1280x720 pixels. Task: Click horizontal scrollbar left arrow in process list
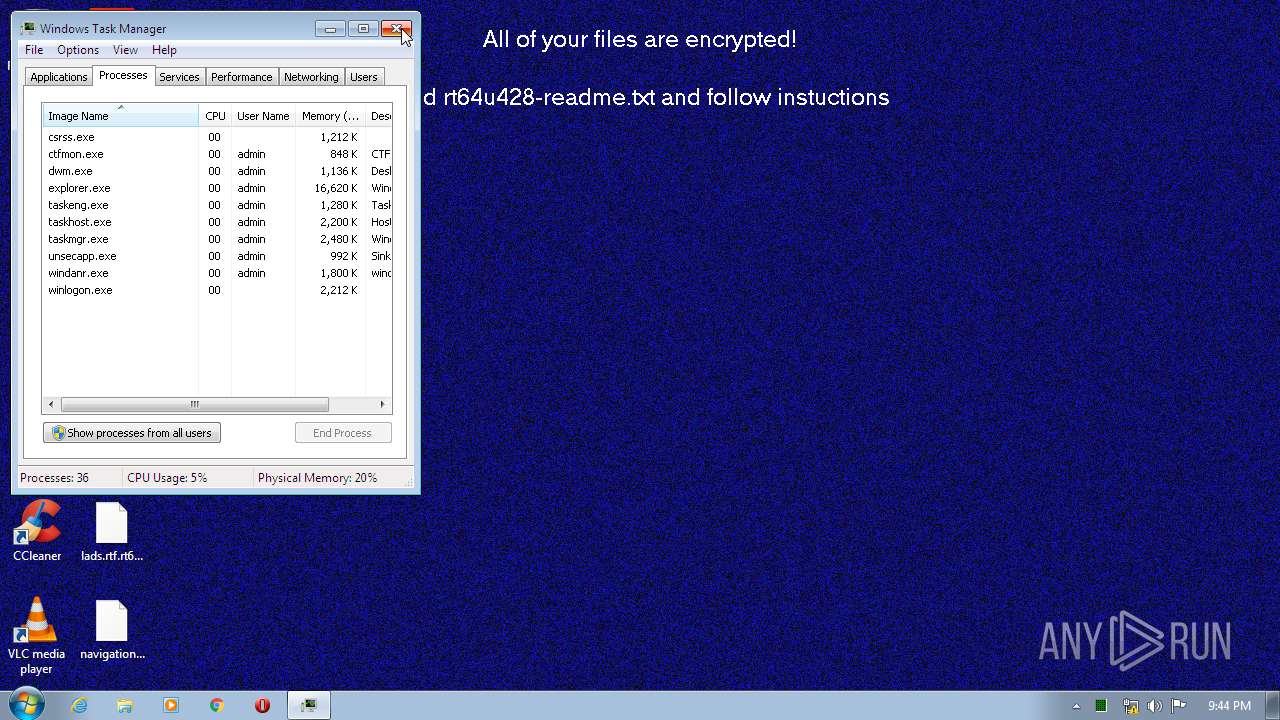[x=51, y=404]
